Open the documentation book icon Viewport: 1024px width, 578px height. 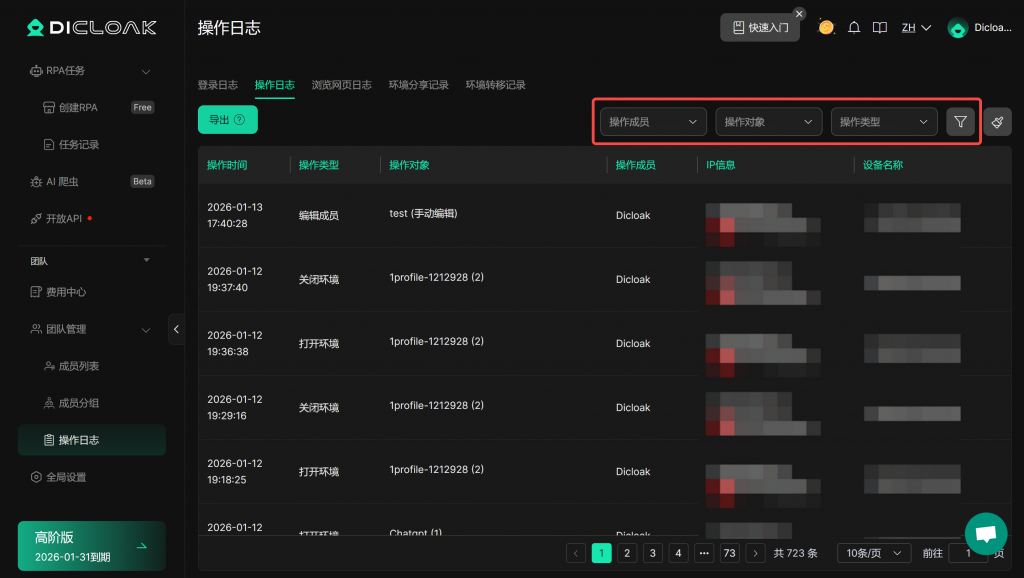click(x=879, y=28)
